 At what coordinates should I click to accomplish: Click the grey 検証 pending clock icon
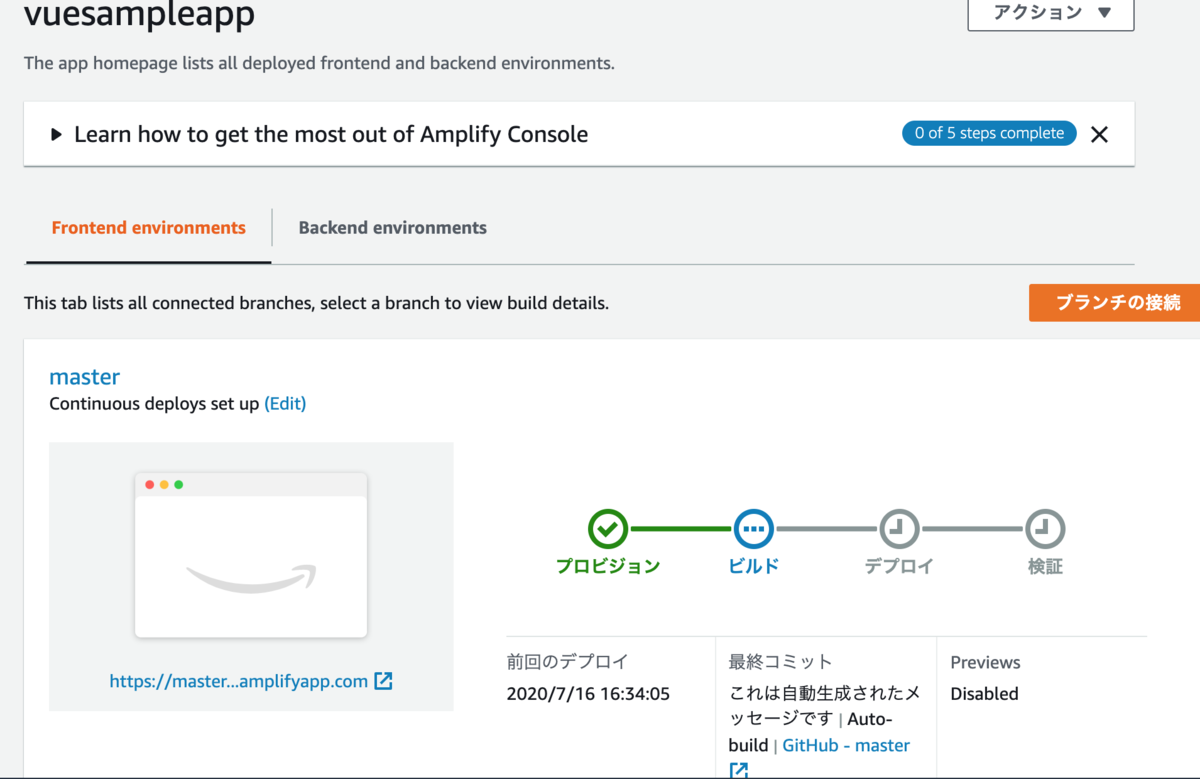coord(1045,529)
